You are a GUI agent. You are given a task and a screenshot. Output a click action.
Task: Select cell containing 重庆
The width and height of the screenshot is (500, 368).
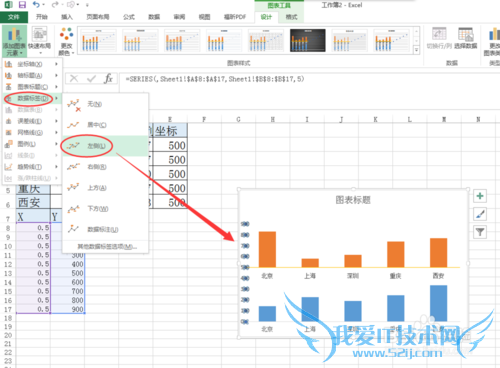33,189
